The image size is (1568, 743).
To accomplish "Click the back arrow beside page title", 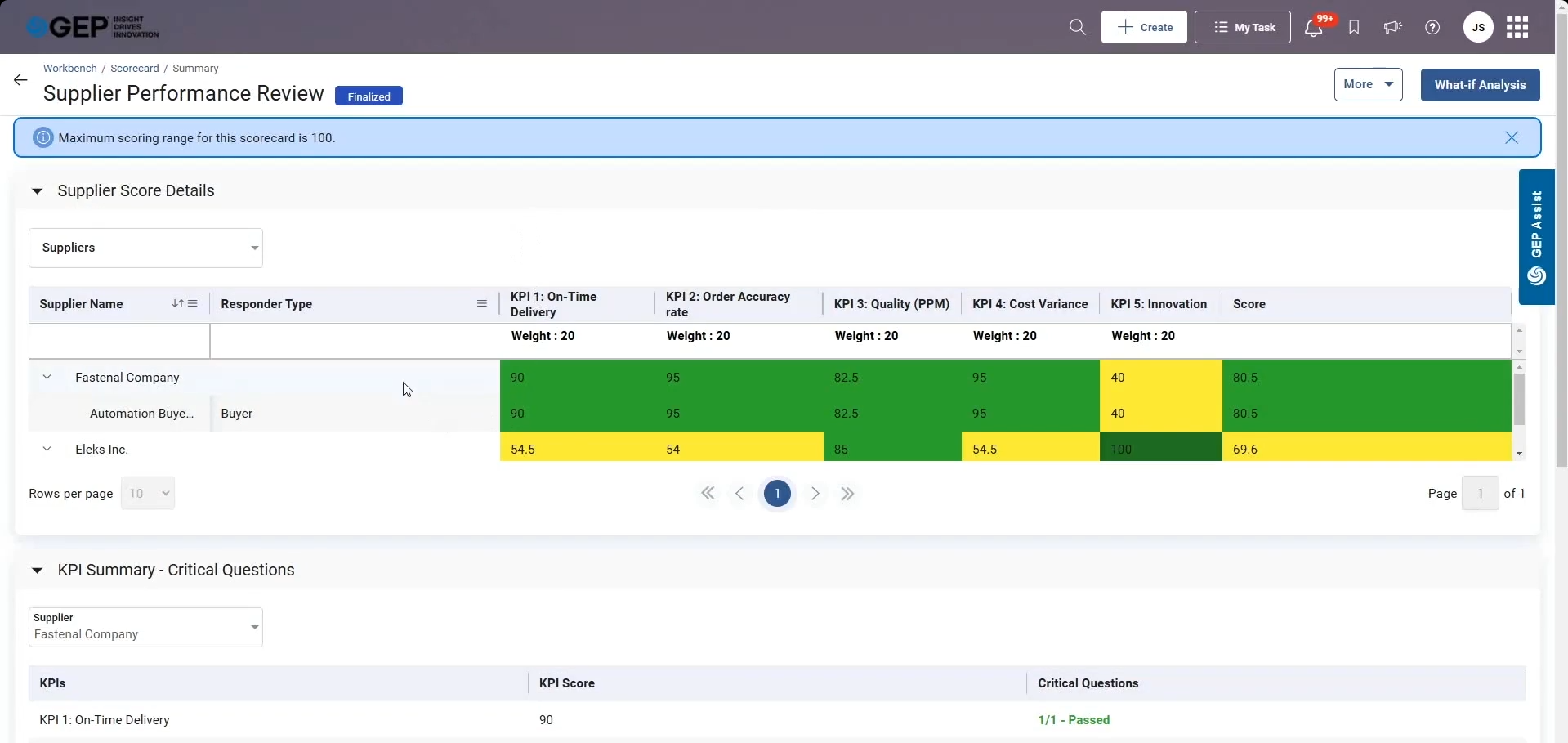I will point(20,80).
